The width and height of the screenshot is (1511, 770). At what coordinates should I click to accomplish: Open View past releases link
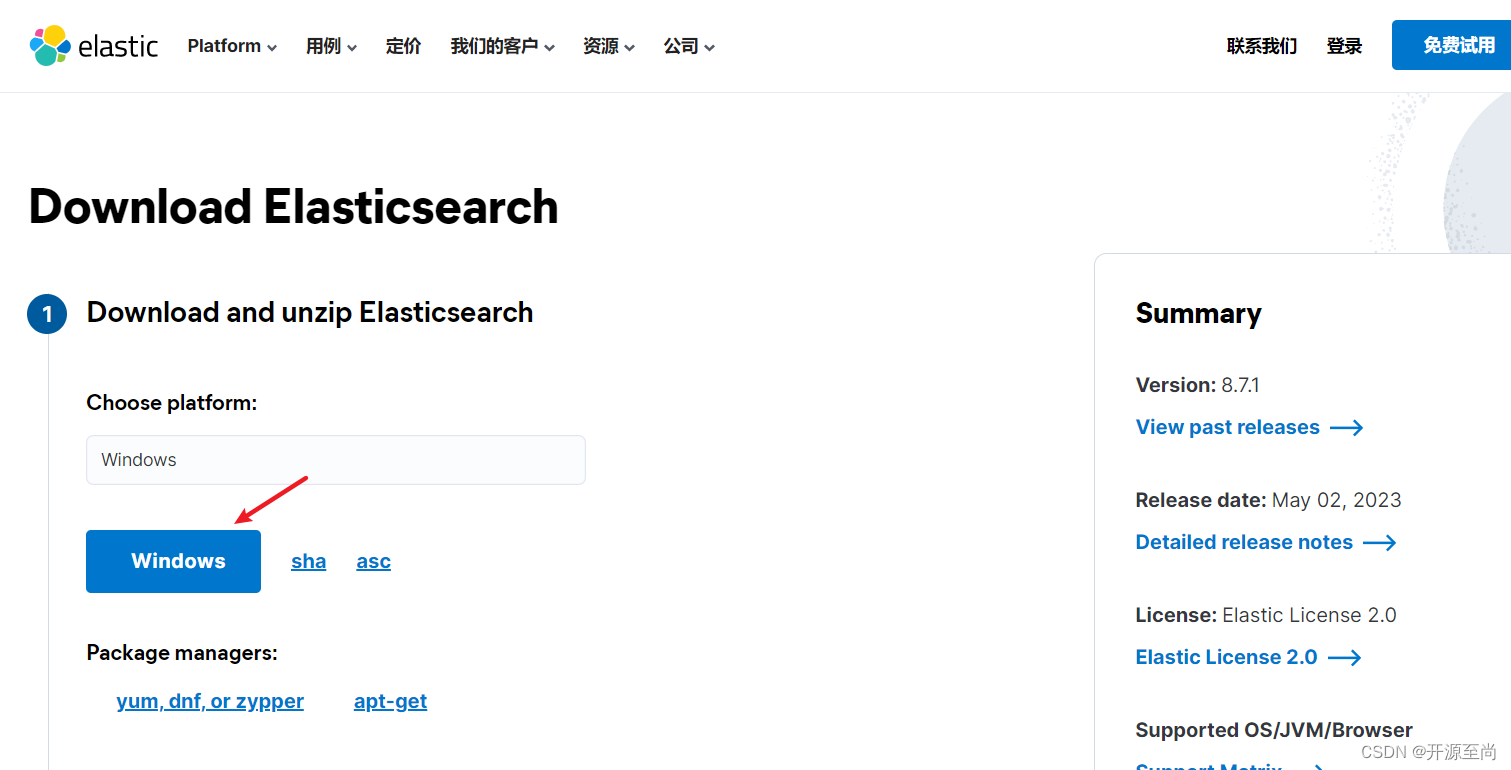coord(1228,427)
